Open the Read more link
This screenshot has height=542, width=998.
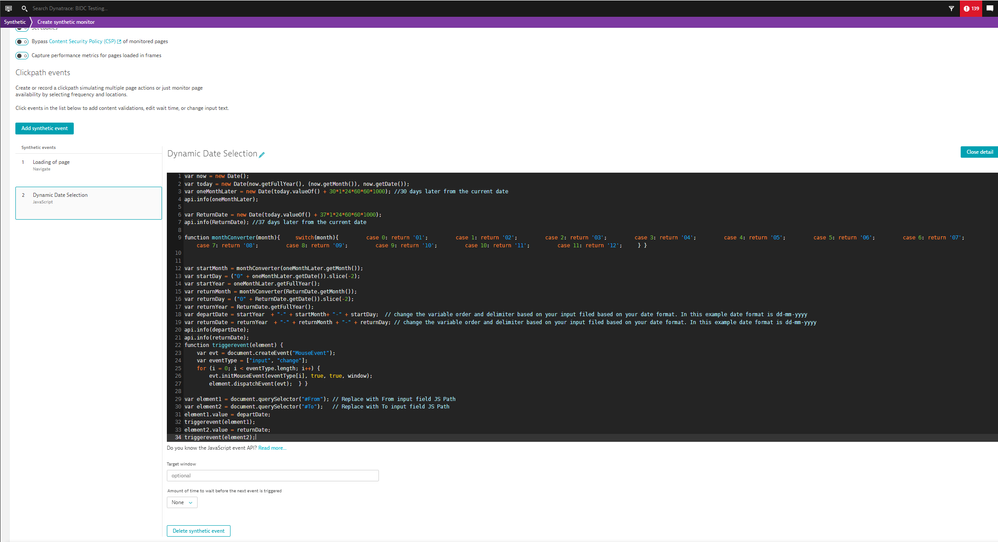[x=272, y=448]
